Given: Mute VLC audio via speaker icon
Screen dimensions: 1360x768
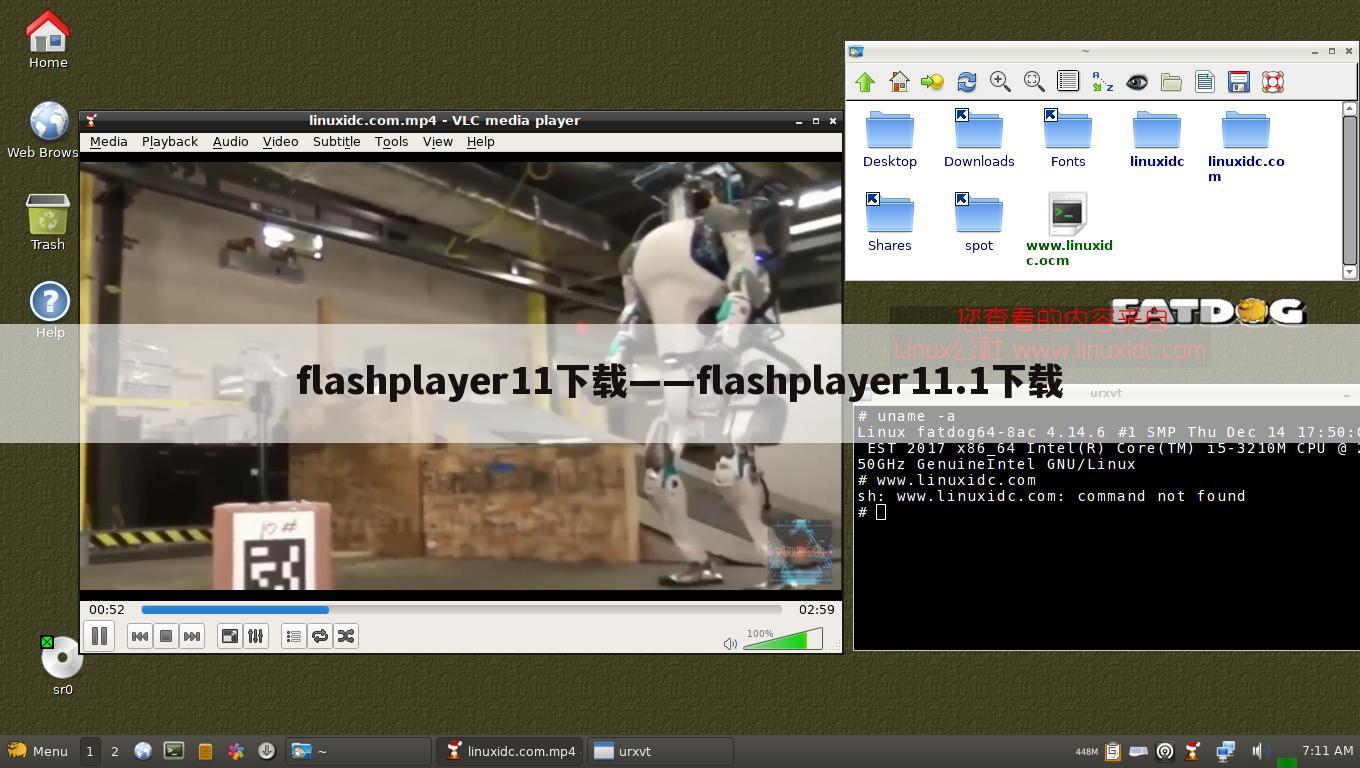Looking at the screenshot, I should [730, 643].
